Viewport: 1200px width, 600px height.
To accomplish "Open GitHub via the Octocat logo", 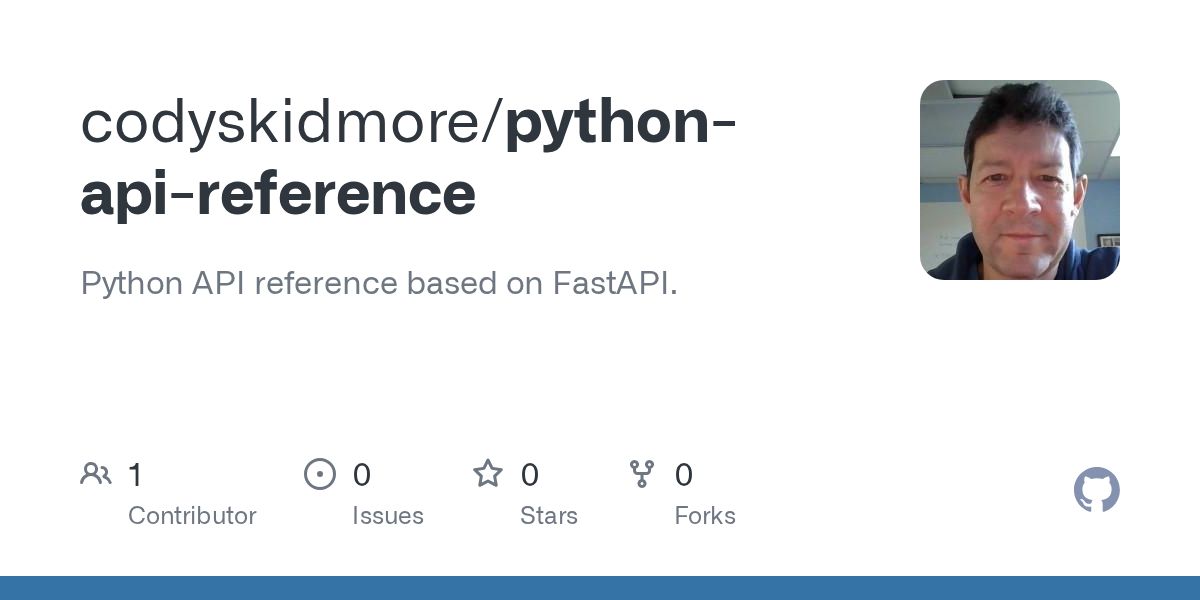I will [1096, 490].
